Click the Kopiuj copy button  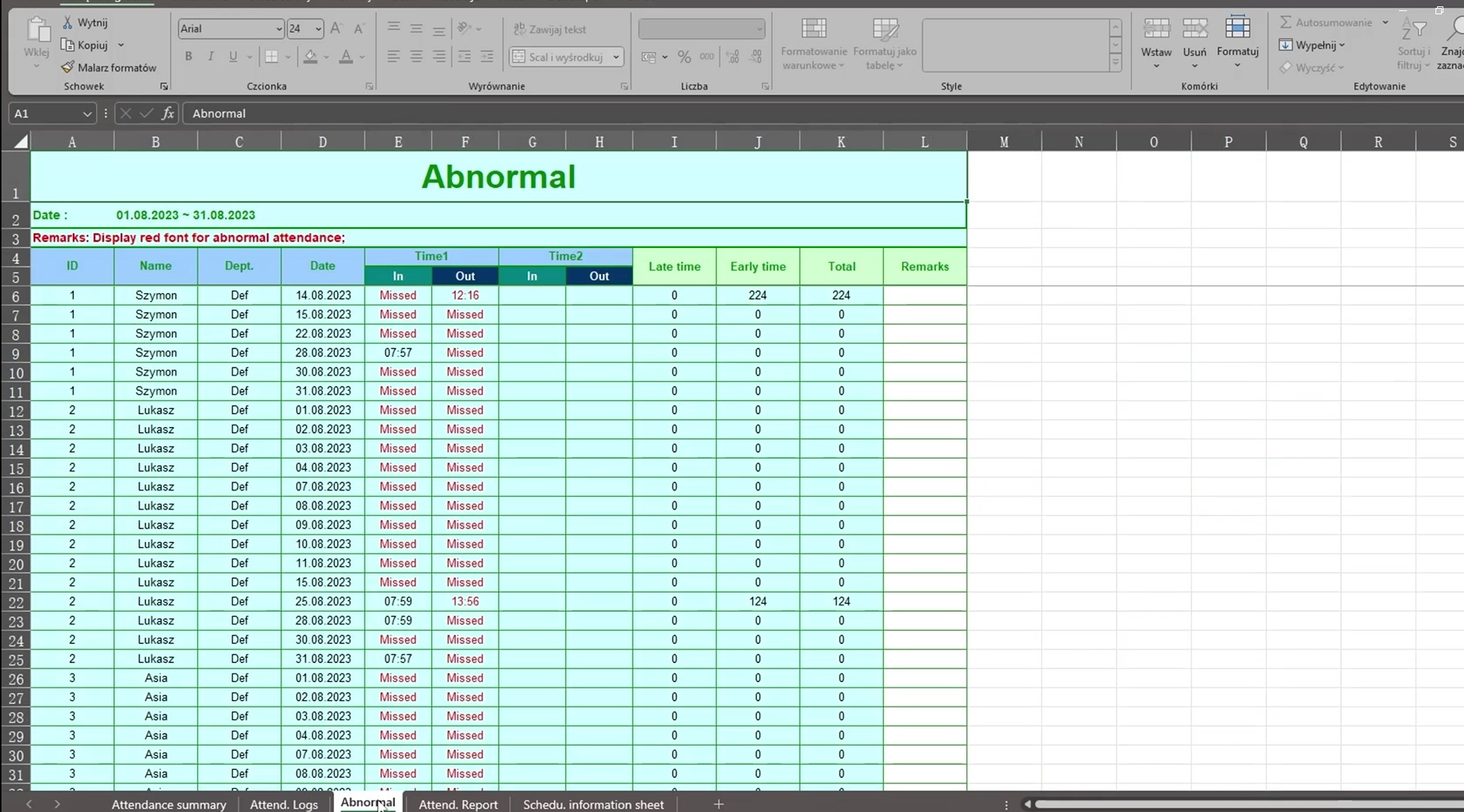click(85, 45)
